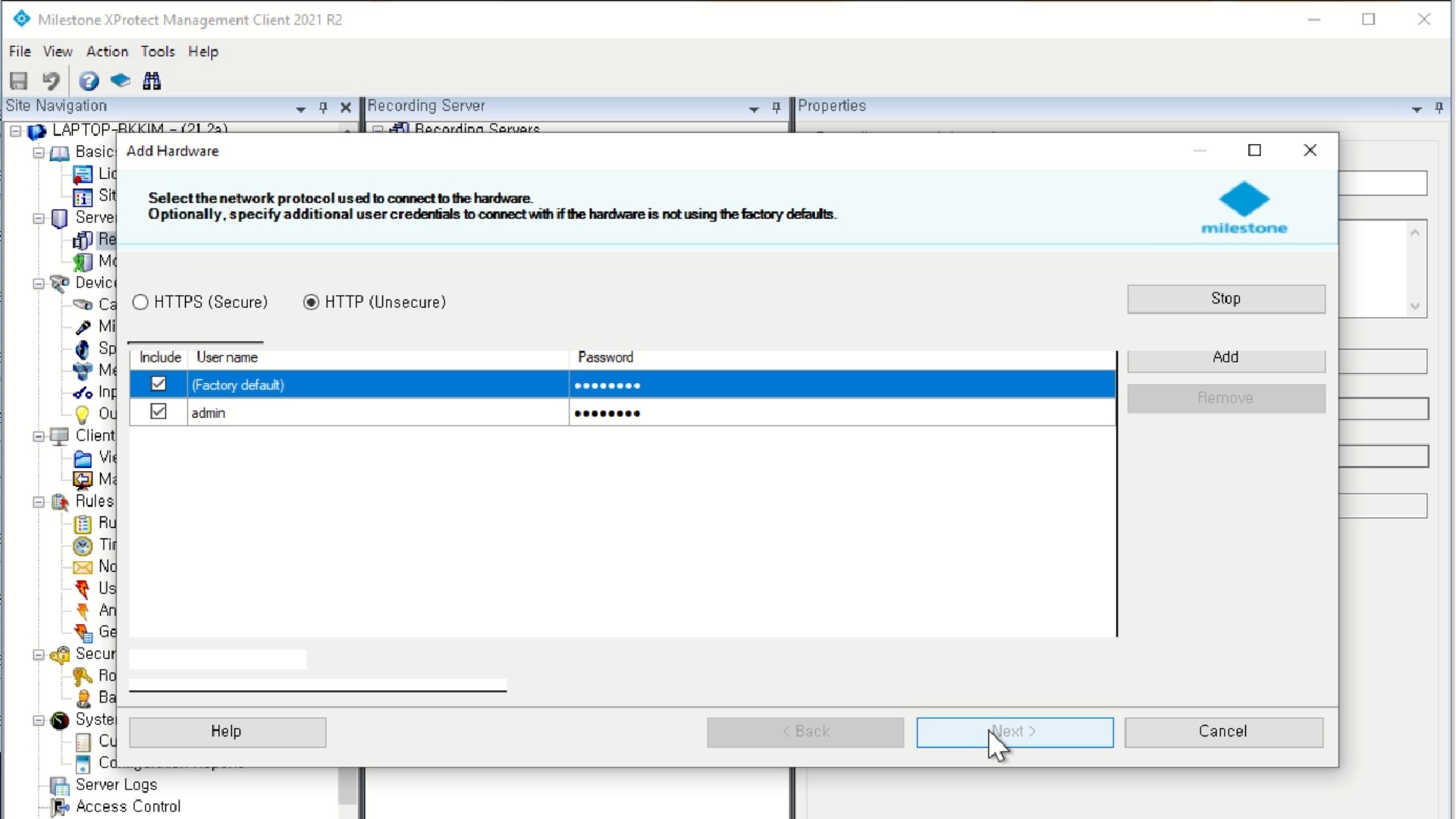
Task: Open the Recording Server panel dropdown arrow
Action: pyautogui.click(x=754, y=109)
